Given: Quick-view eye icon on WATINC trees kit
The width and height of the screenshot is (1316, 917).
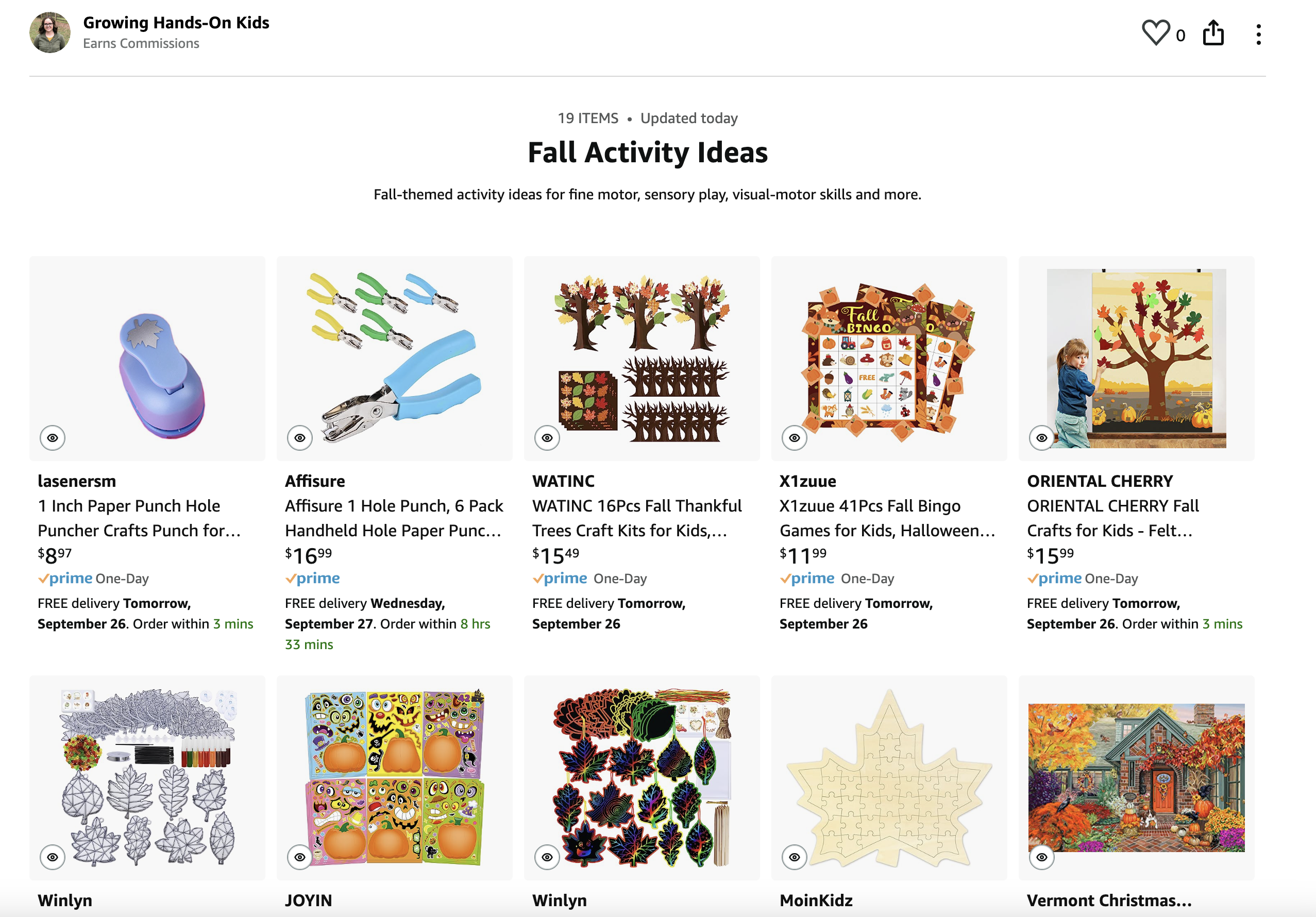Looking at the screenshot, I should tap(547, 438).
